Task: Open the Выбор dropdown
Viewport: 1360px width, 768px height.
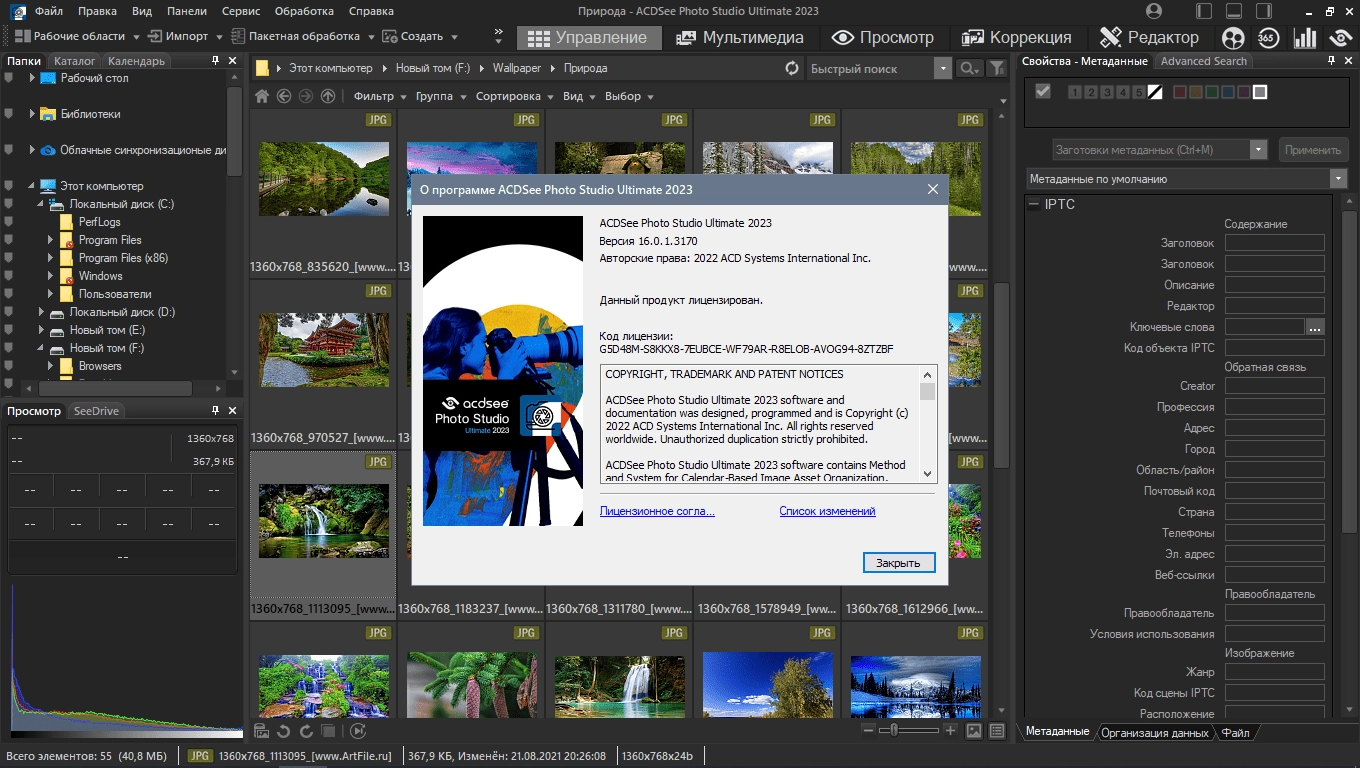Action: click(629, 96)
